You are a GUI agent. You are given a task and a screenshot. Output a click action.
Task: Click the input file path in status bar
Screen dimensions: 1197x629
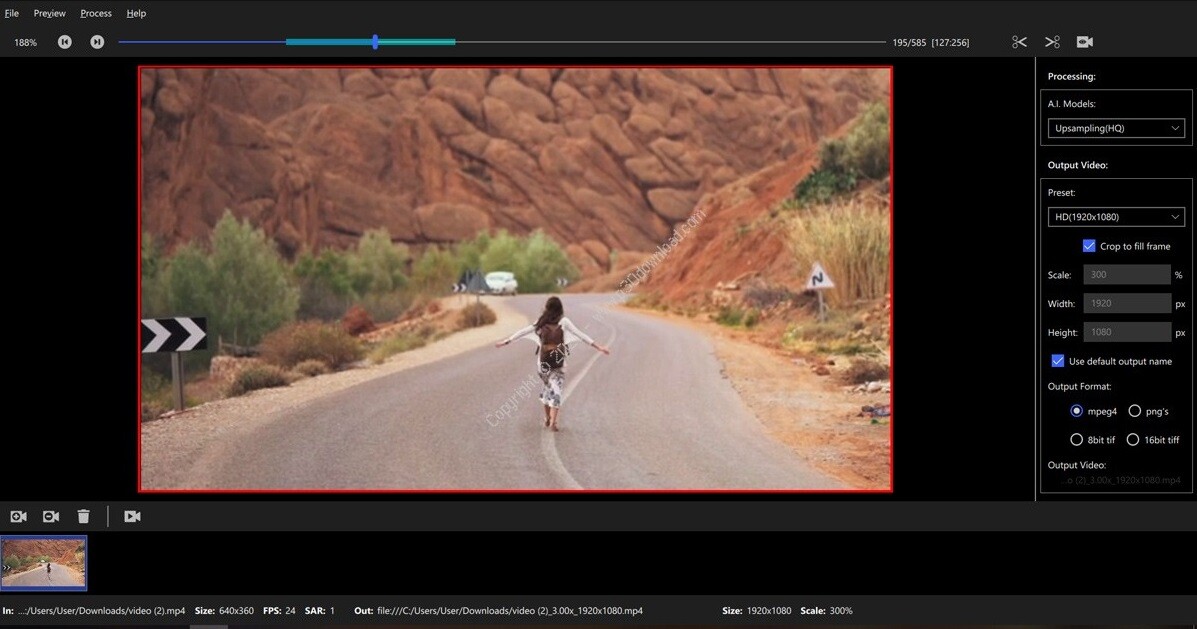point(101,611)
